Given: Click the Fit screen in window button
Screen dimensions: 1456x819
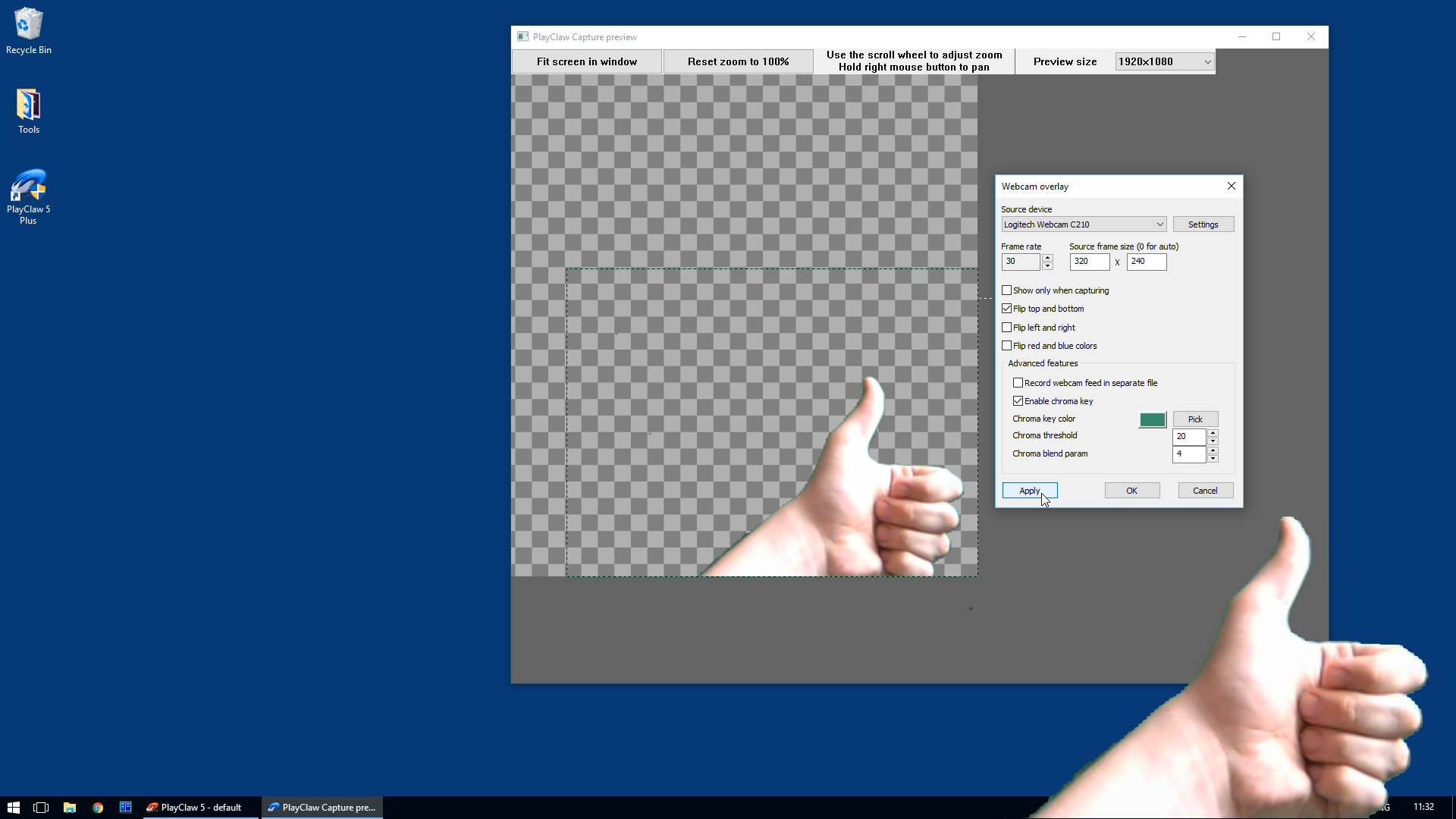Looking at the screenshot, I should pyautogui.click(x=586, y=62).
